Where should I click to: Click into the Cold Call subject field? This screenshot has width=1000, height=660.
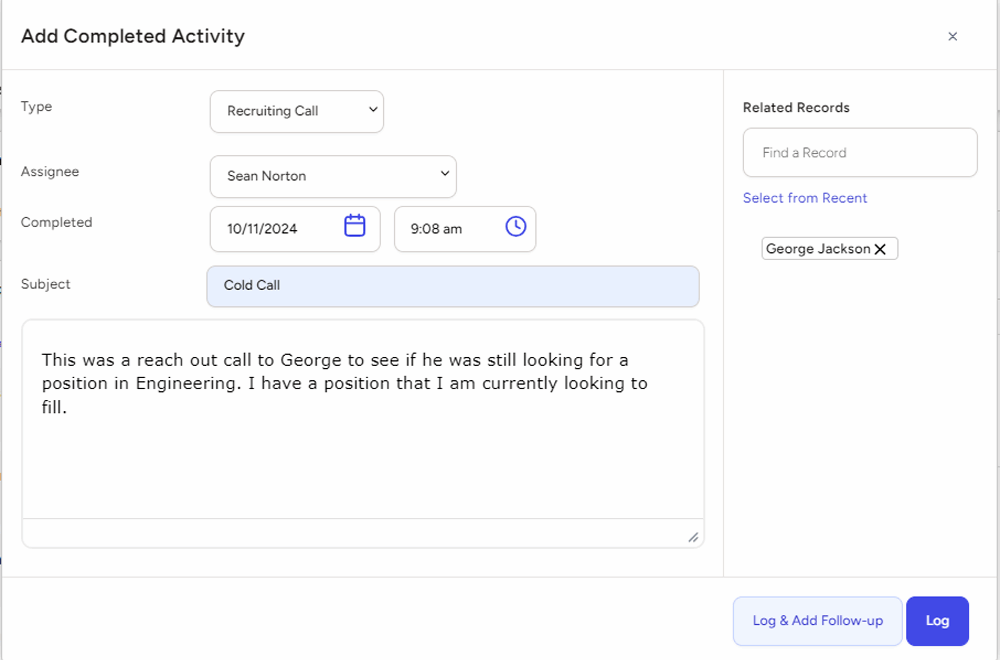(452, 286)
